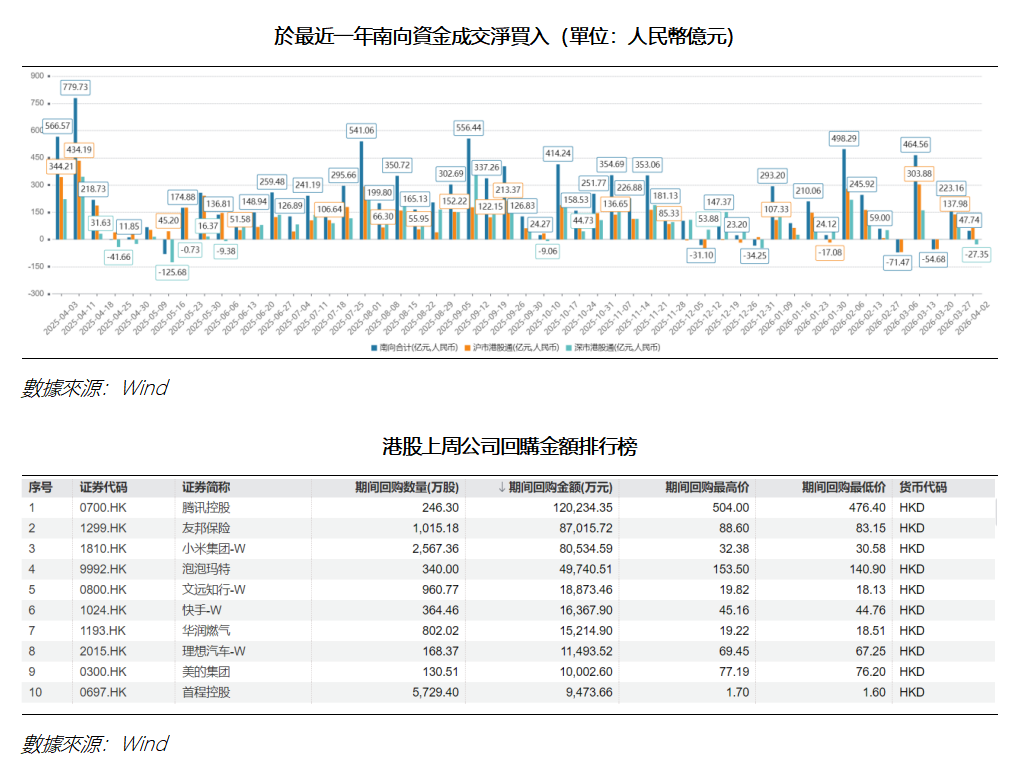Image resolution: width=1013 pixels, height=765 pixels.
Task: Select the 美的集团 name cell
Action: (205, 672)
